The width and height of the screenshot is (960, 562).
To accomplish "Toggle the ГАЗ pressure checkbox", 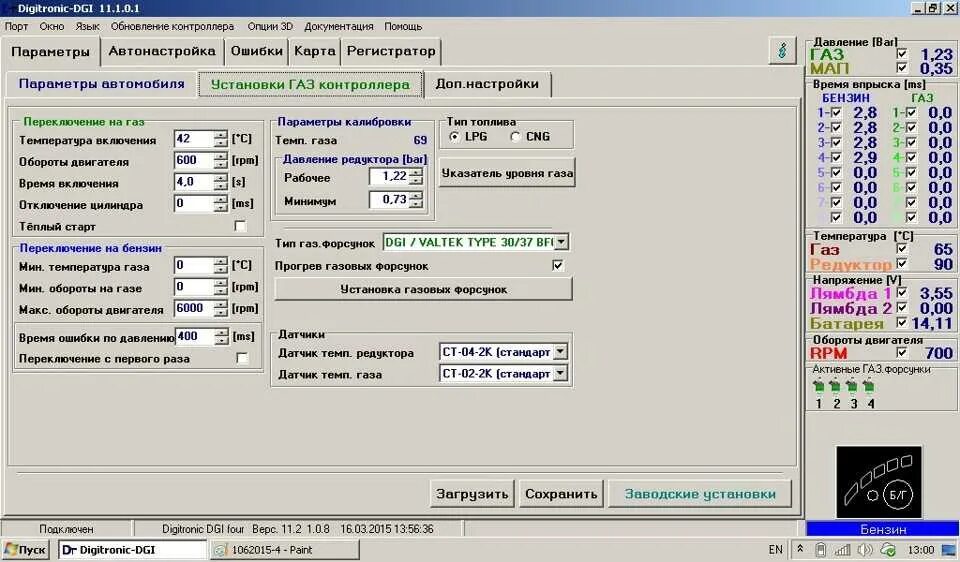I will click(901, 53).
